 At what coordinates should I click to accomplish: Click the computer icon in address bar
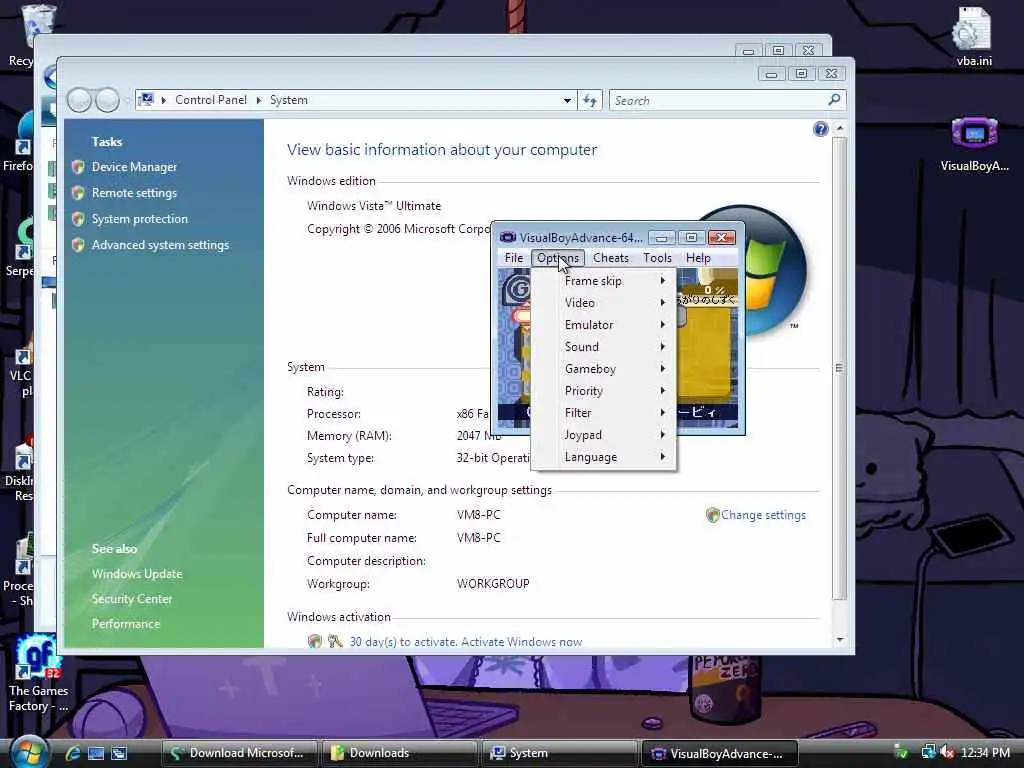146,100
